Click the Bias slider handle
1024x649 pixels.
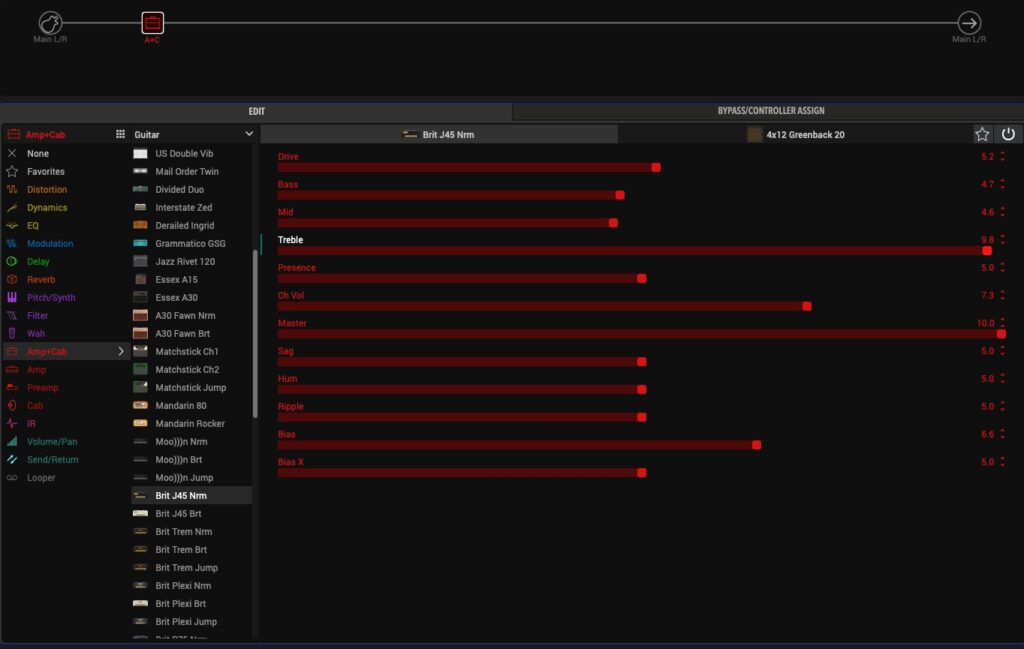tap(756, 445)
